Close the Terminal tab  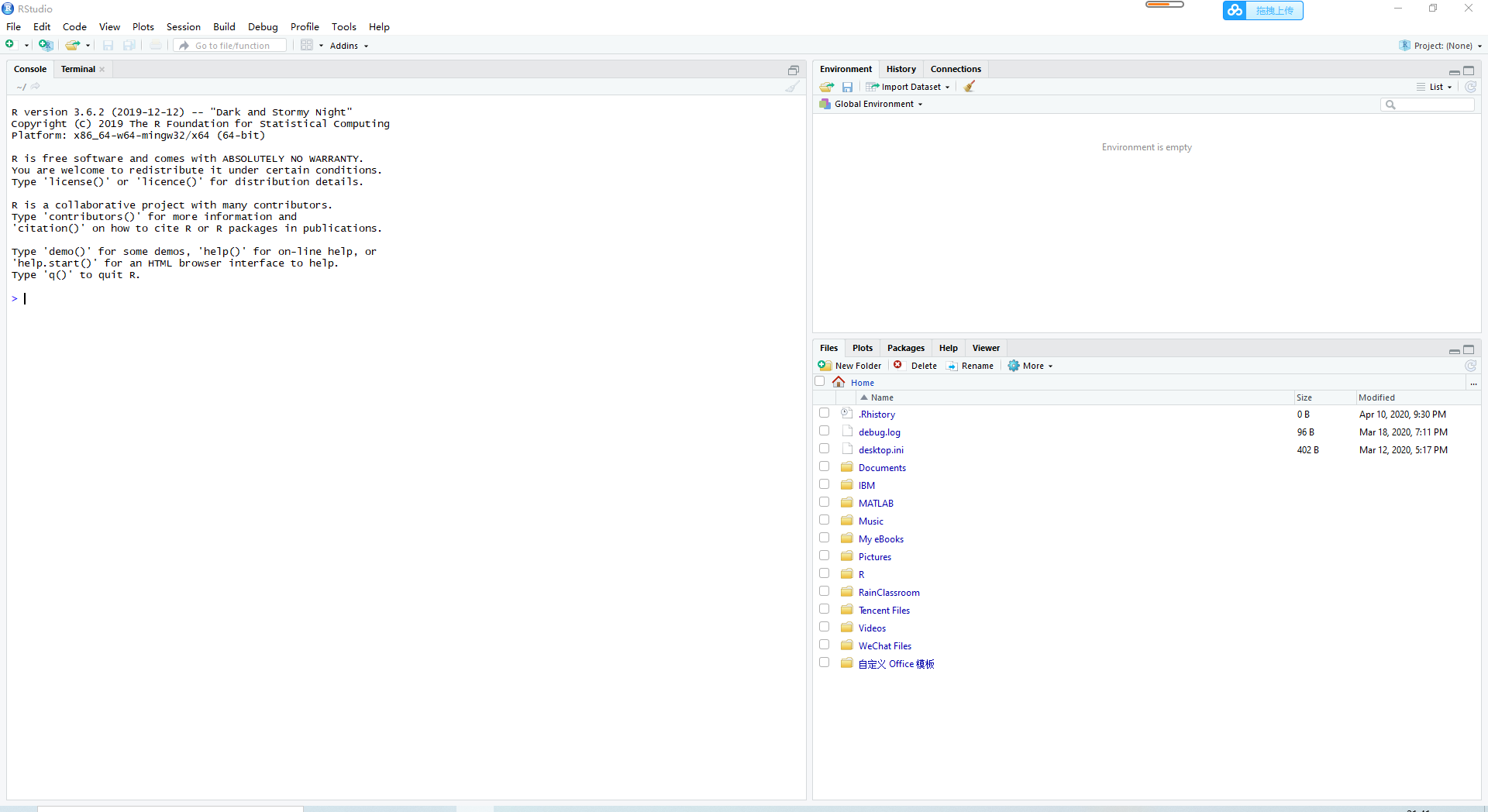coord(102,69)
